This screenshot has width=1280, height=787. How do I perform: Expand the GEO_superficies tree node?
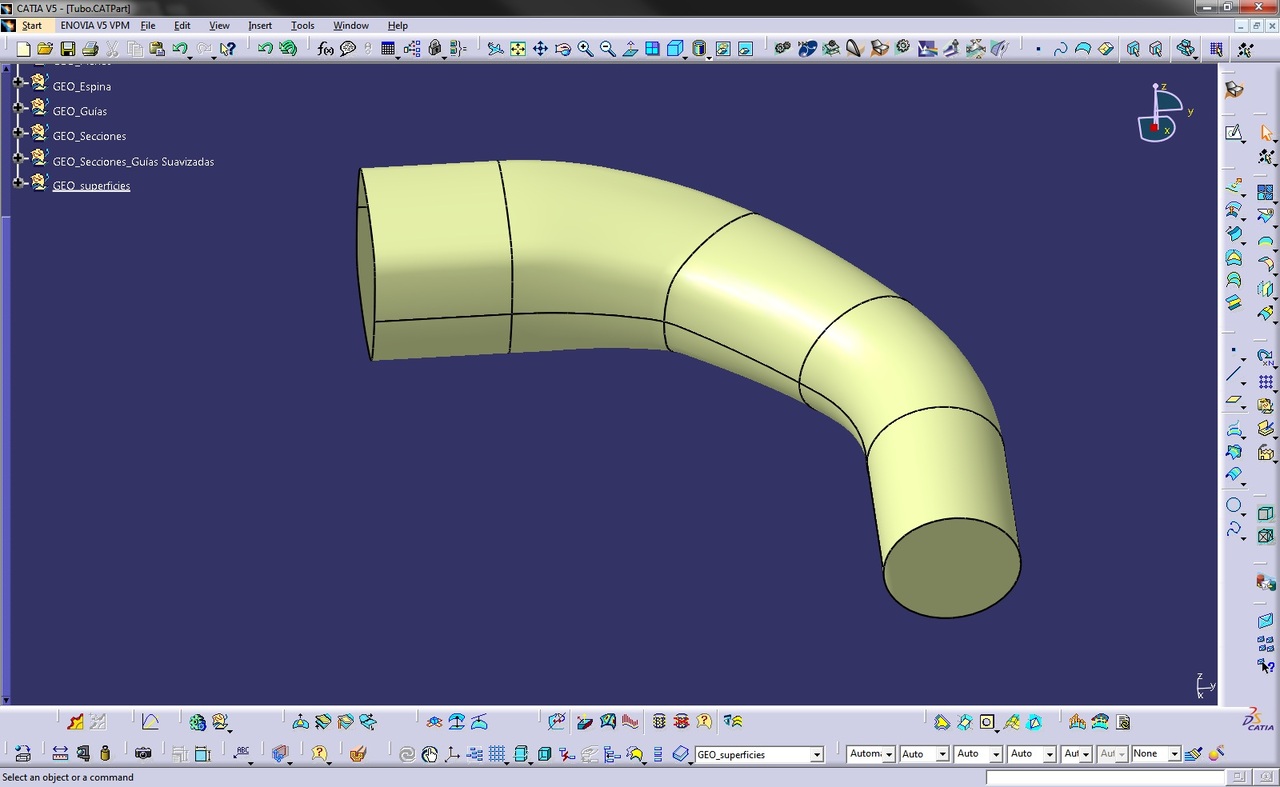(18, 182)
